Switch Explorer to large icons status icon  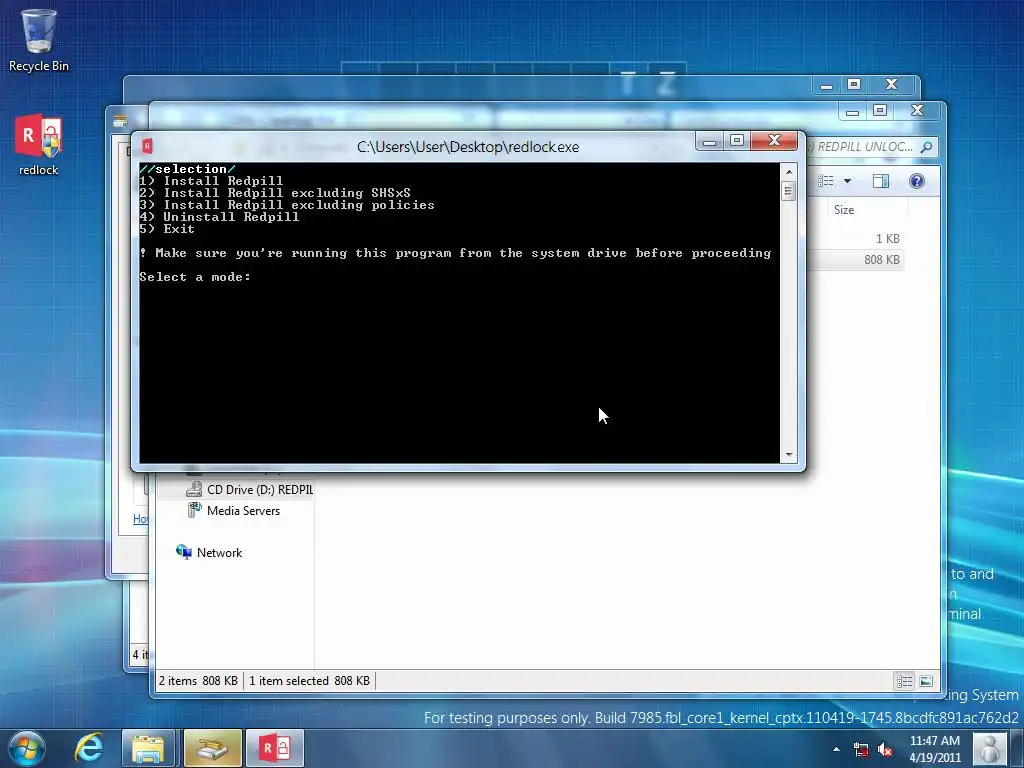(x=926, y=681)
